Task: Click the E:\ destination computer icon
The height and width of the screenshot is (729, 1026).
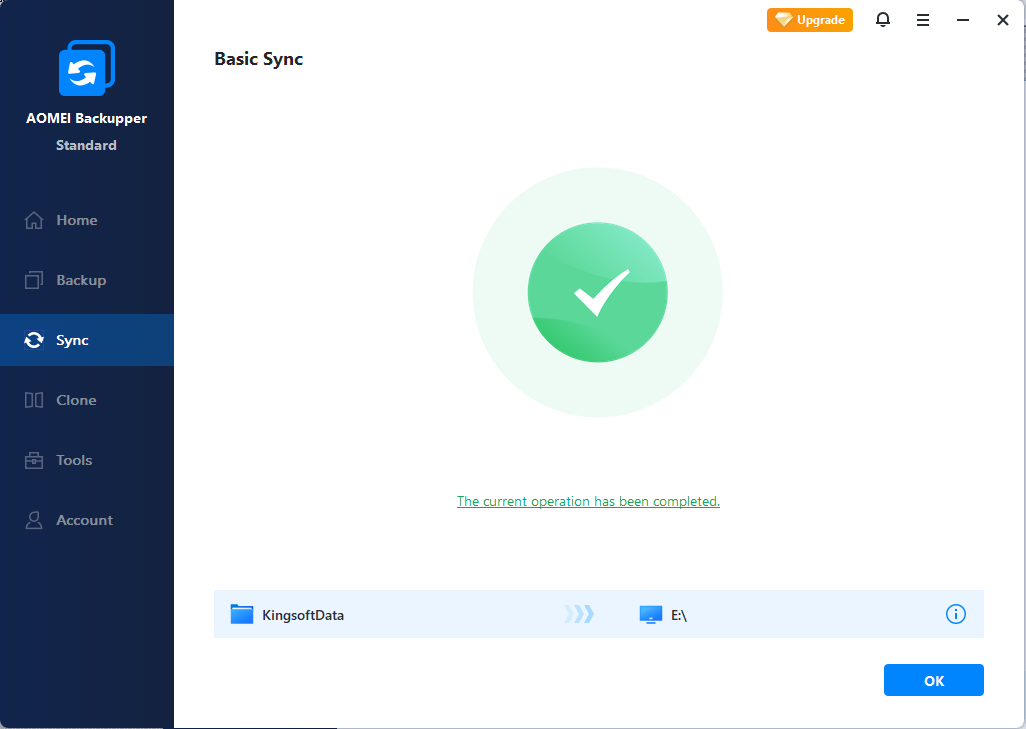Action: click(x=650, y=614)
